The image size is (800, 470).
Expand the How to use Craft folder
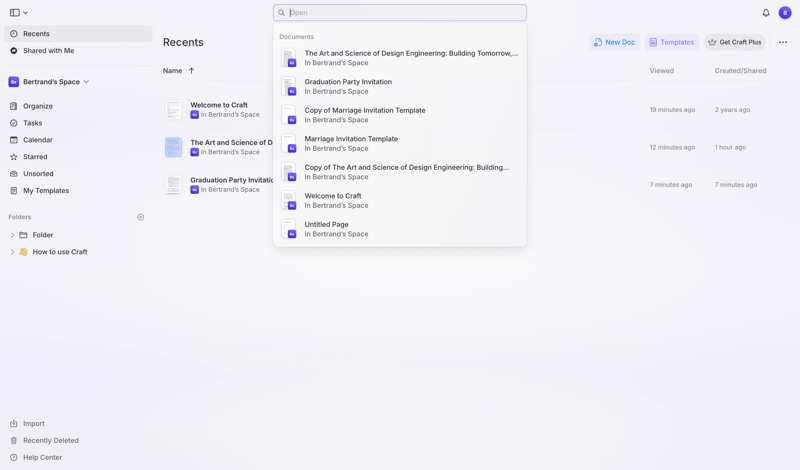pos(12,252)
